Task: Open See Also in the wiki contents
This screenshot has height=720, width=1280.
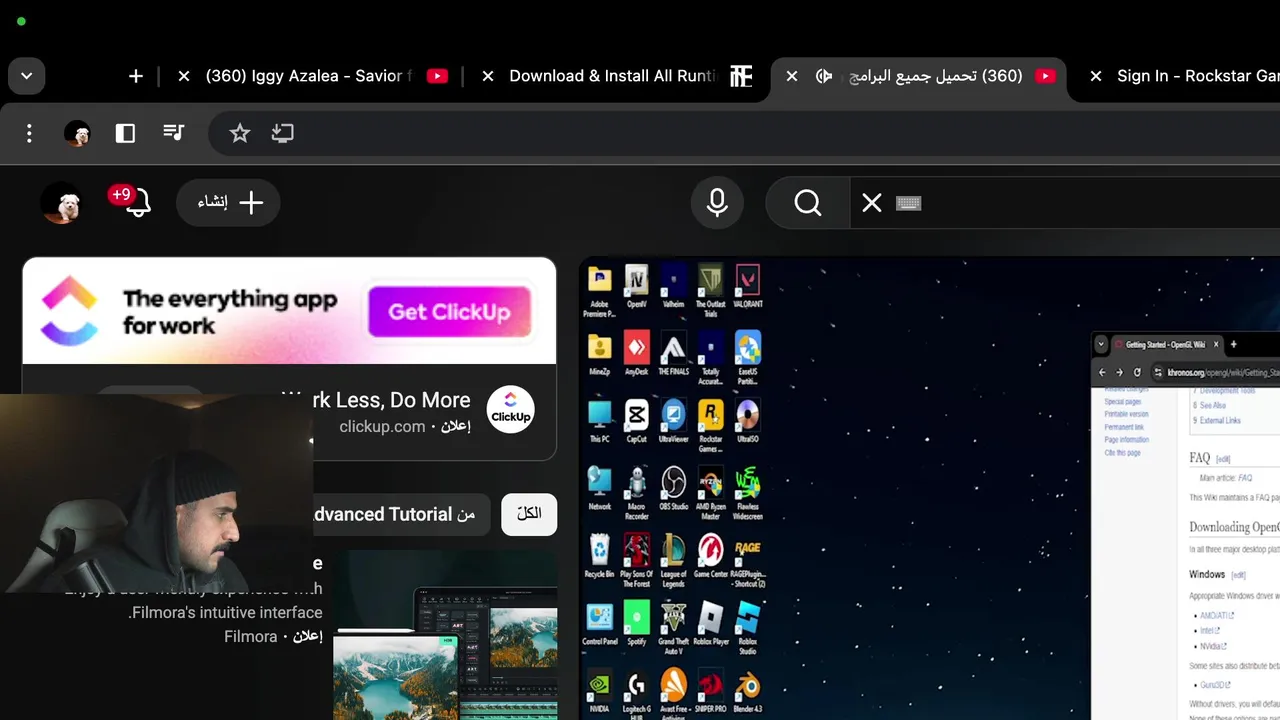Action: 1213,406
